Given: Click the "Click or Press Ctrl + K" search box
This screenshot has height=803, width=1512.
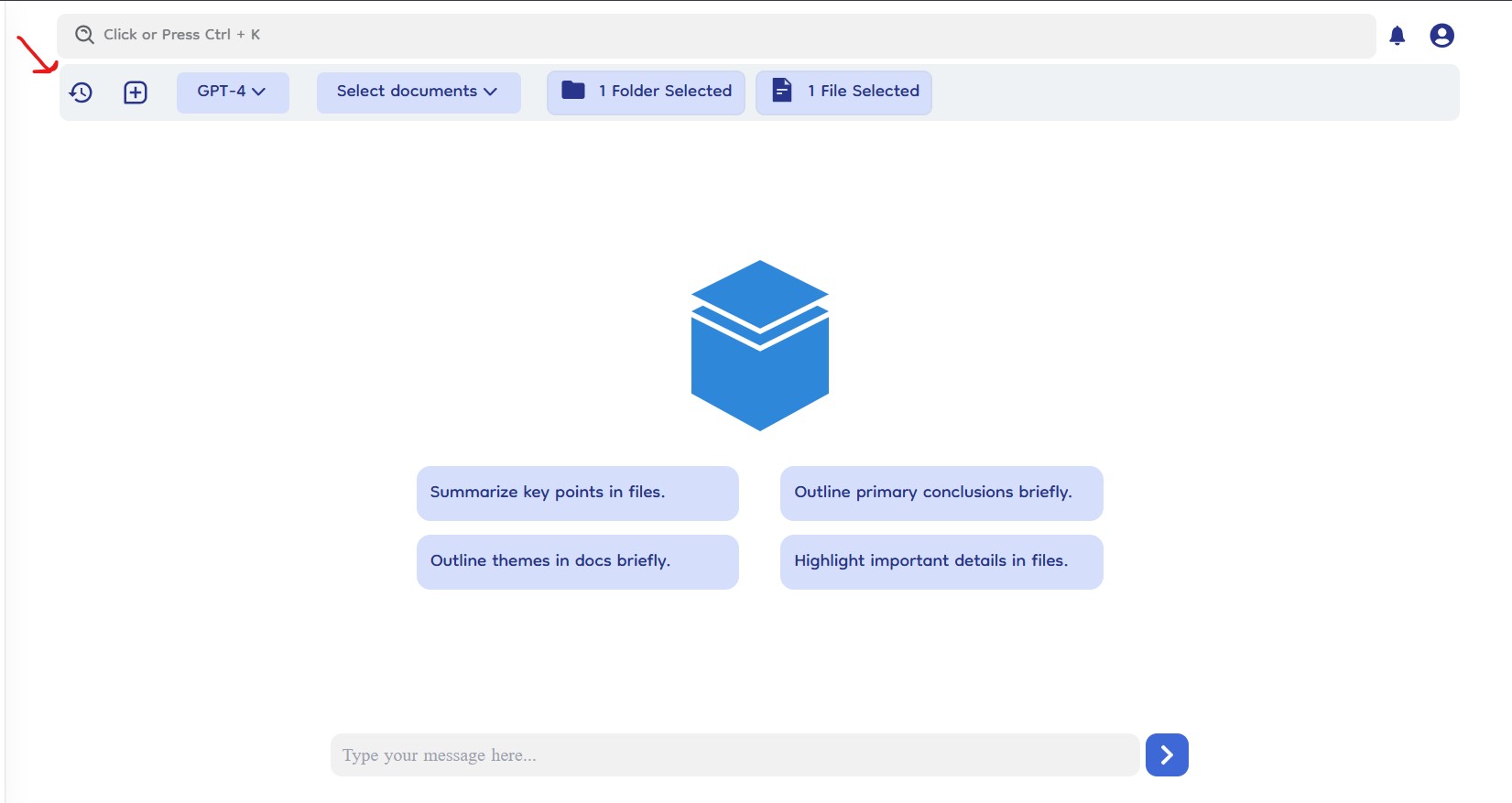Looking at the screenshot, I should (x=714, y=35).
